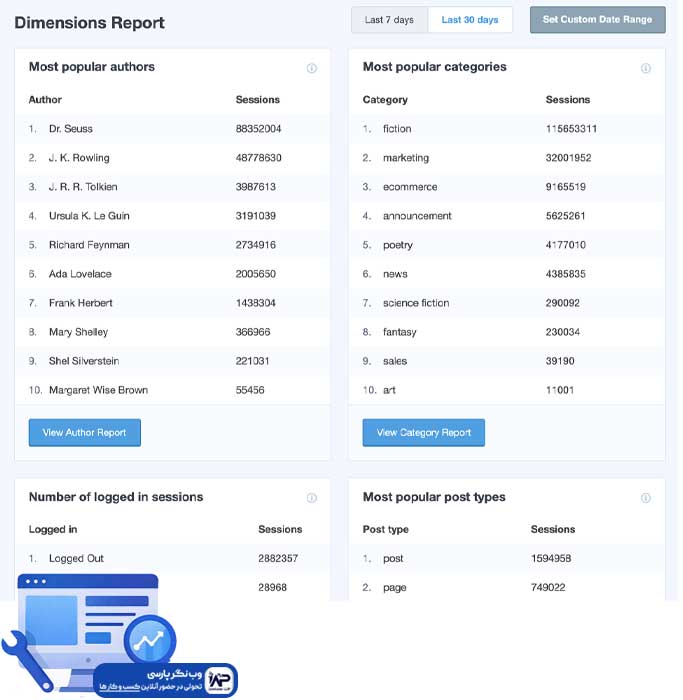Open info icon for Number of logged in sessions
Screen dimensions: 683x700
tap(312, 498)
